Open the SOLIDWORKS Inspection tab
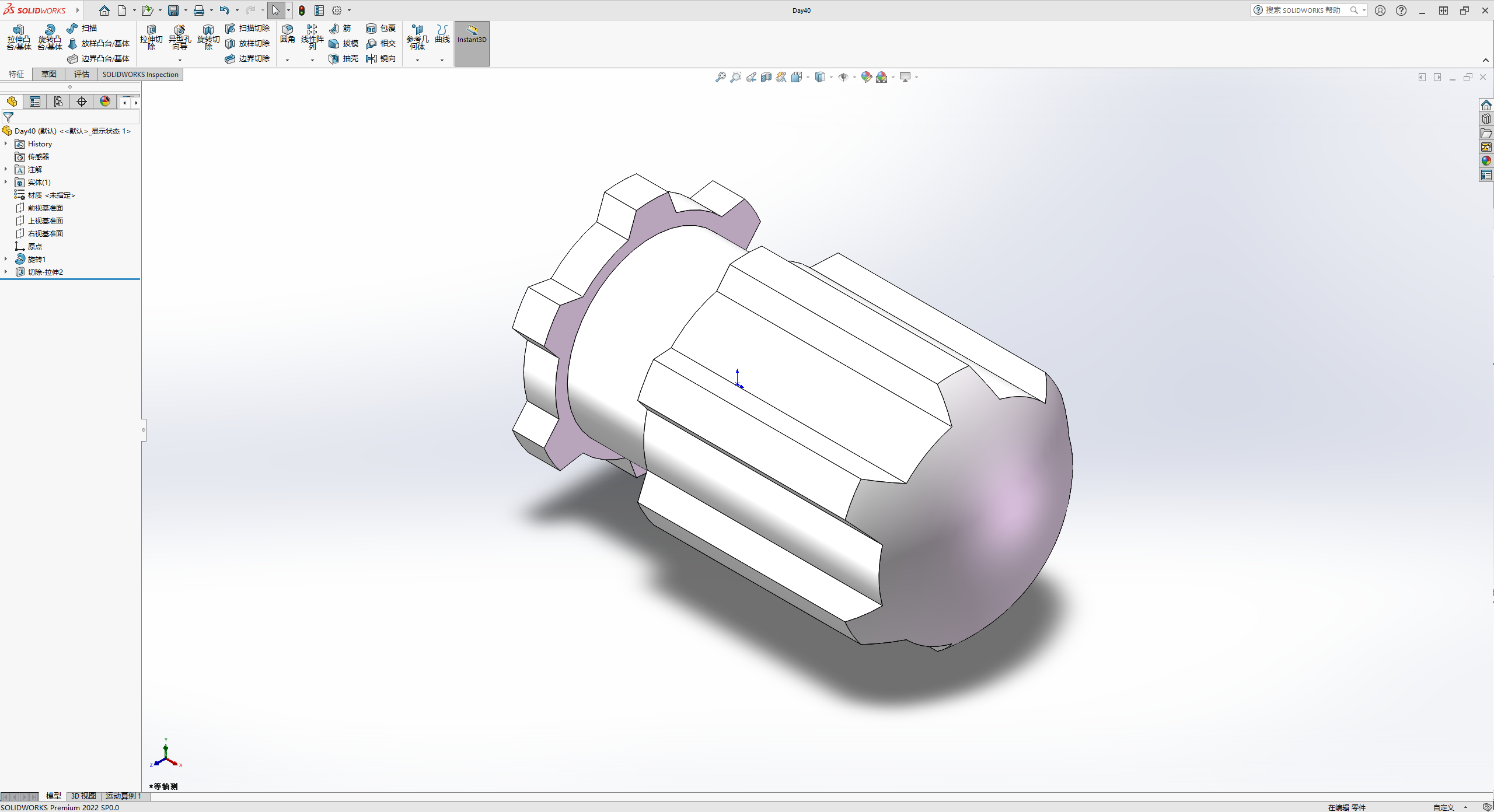The width and height of the screenshot is (1494, 812). pos(140,74)
